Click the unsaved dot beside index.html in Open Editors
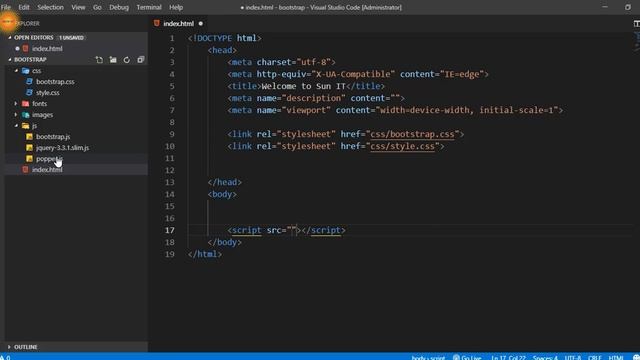The height and width of the screenshot is (360, 640). pyautogui.click(x=17, y=49)
